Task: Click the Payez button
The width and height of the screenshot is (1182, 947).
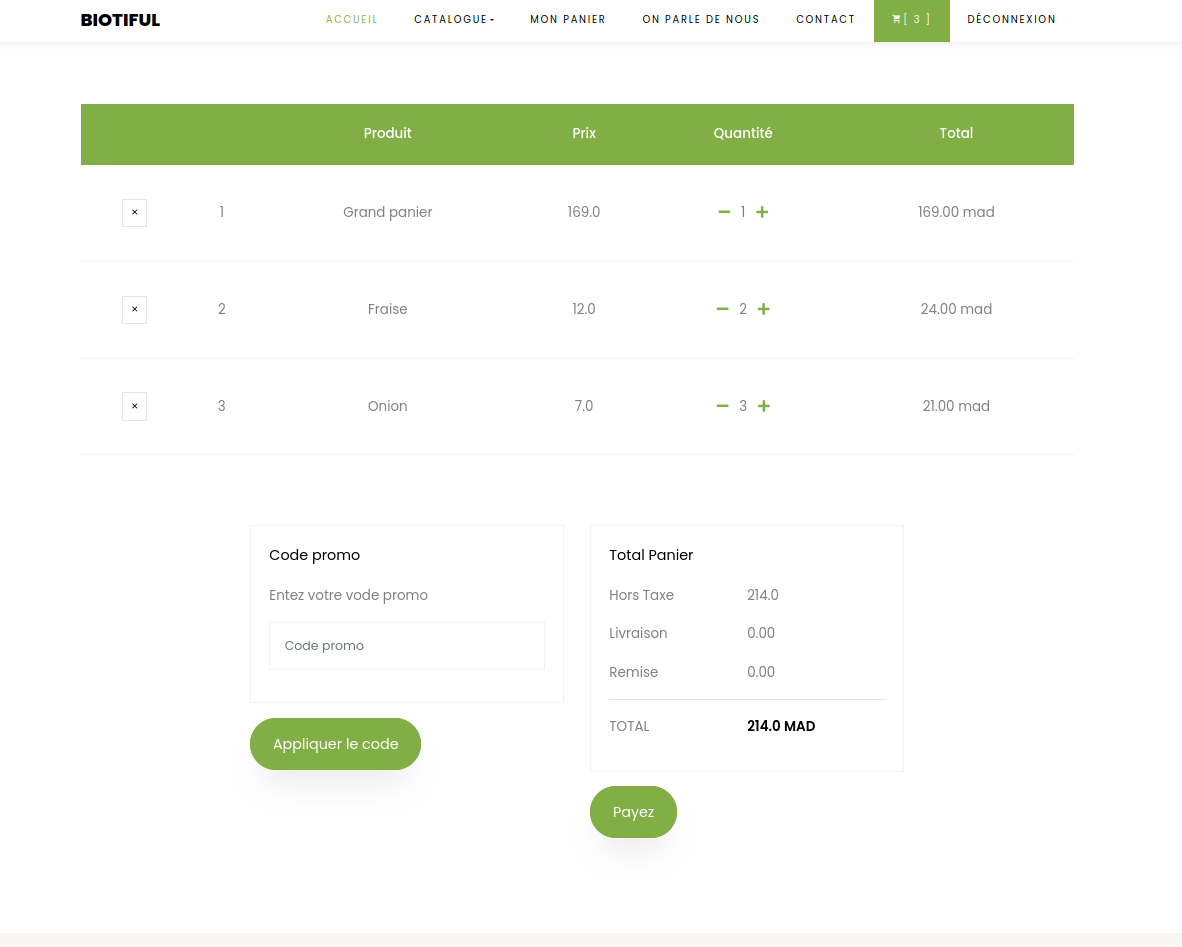Action: [x=633, y=812]
